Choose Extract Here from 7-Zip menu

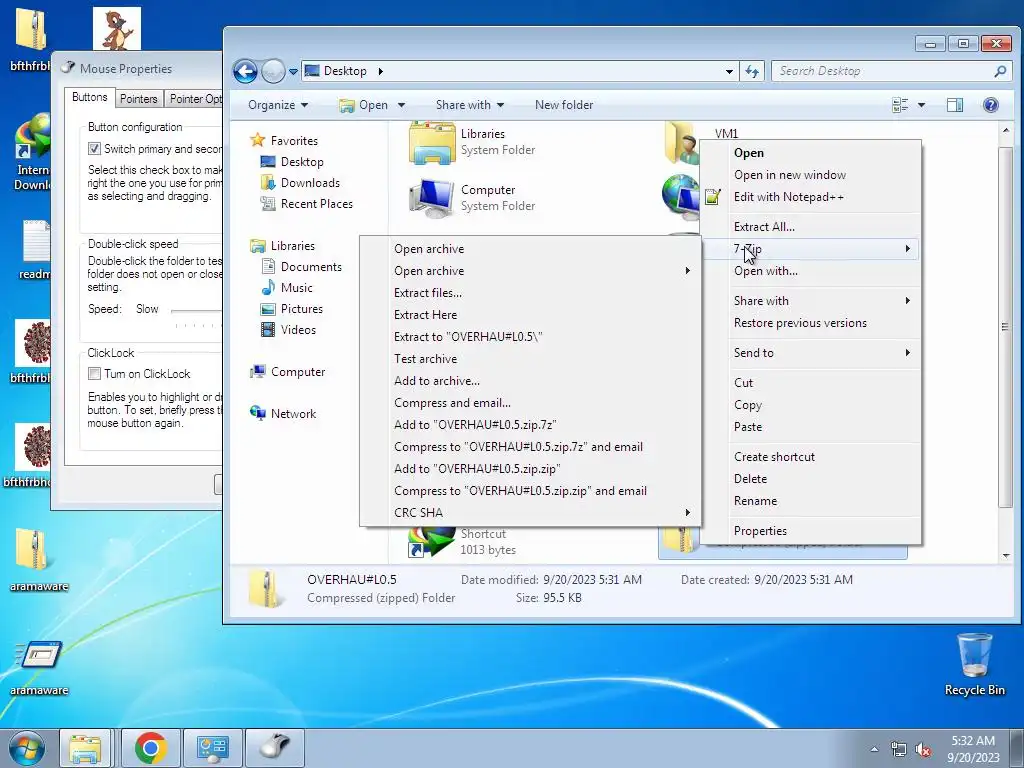click(x=531, y=315)
